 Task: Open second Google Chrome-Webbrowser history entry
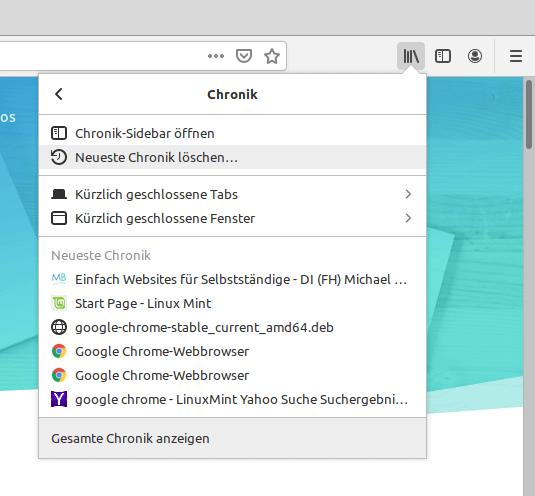coord(232,375)
